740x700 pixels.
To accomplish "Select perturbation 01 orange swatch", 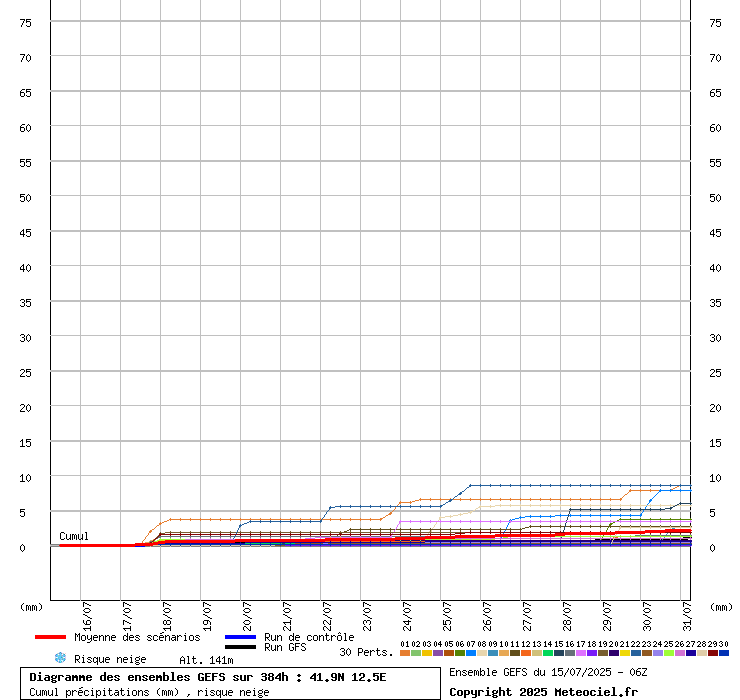I will point(405,653).
